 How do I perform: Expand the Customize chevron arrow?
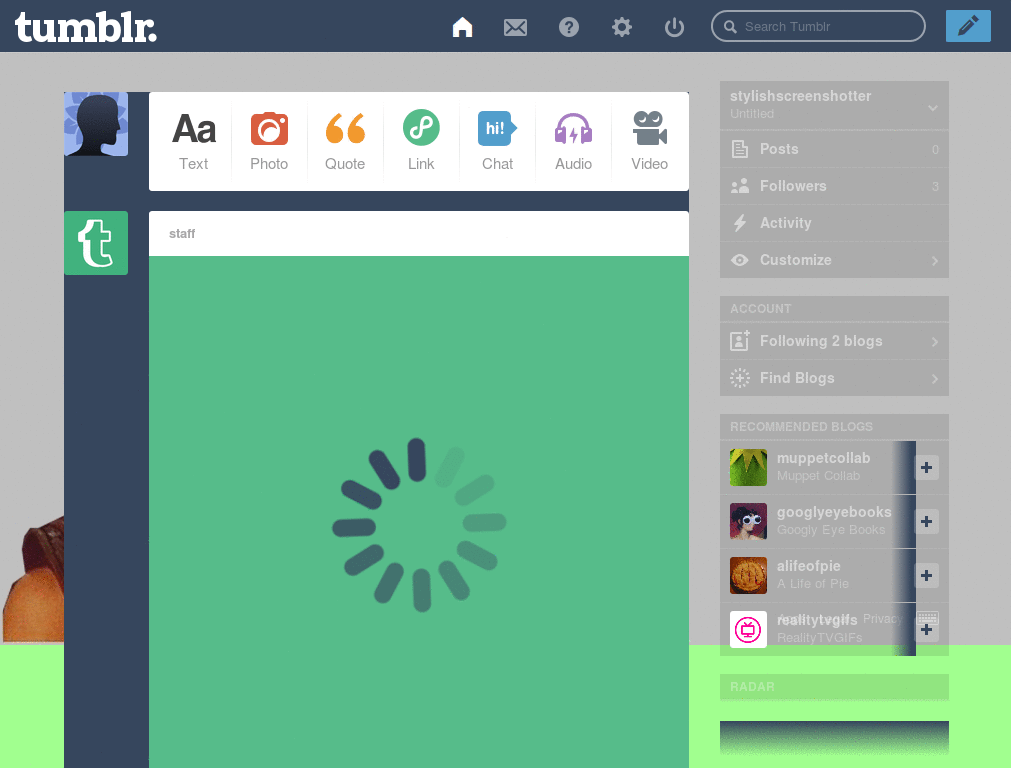click(935, 261)
